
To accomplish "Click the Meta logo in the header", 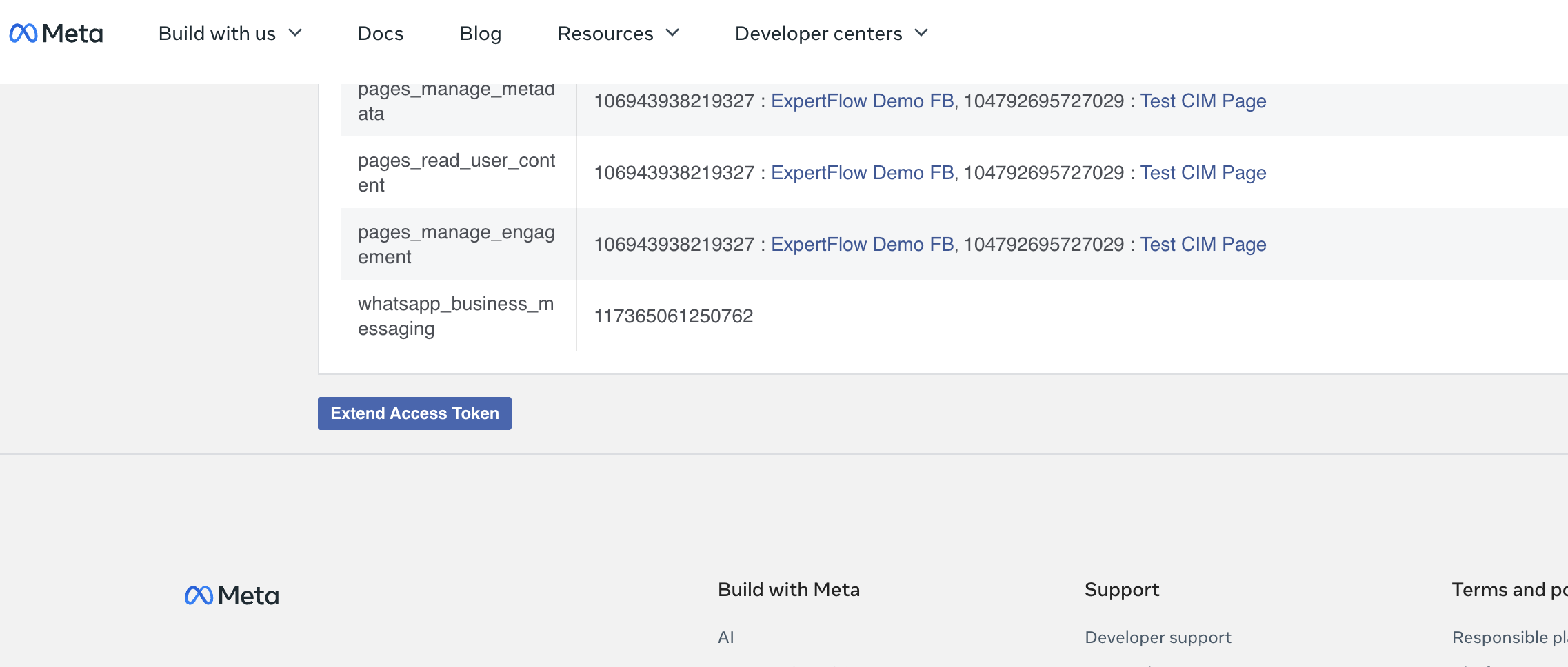I will pyautogui.click(x=56, y=33).
